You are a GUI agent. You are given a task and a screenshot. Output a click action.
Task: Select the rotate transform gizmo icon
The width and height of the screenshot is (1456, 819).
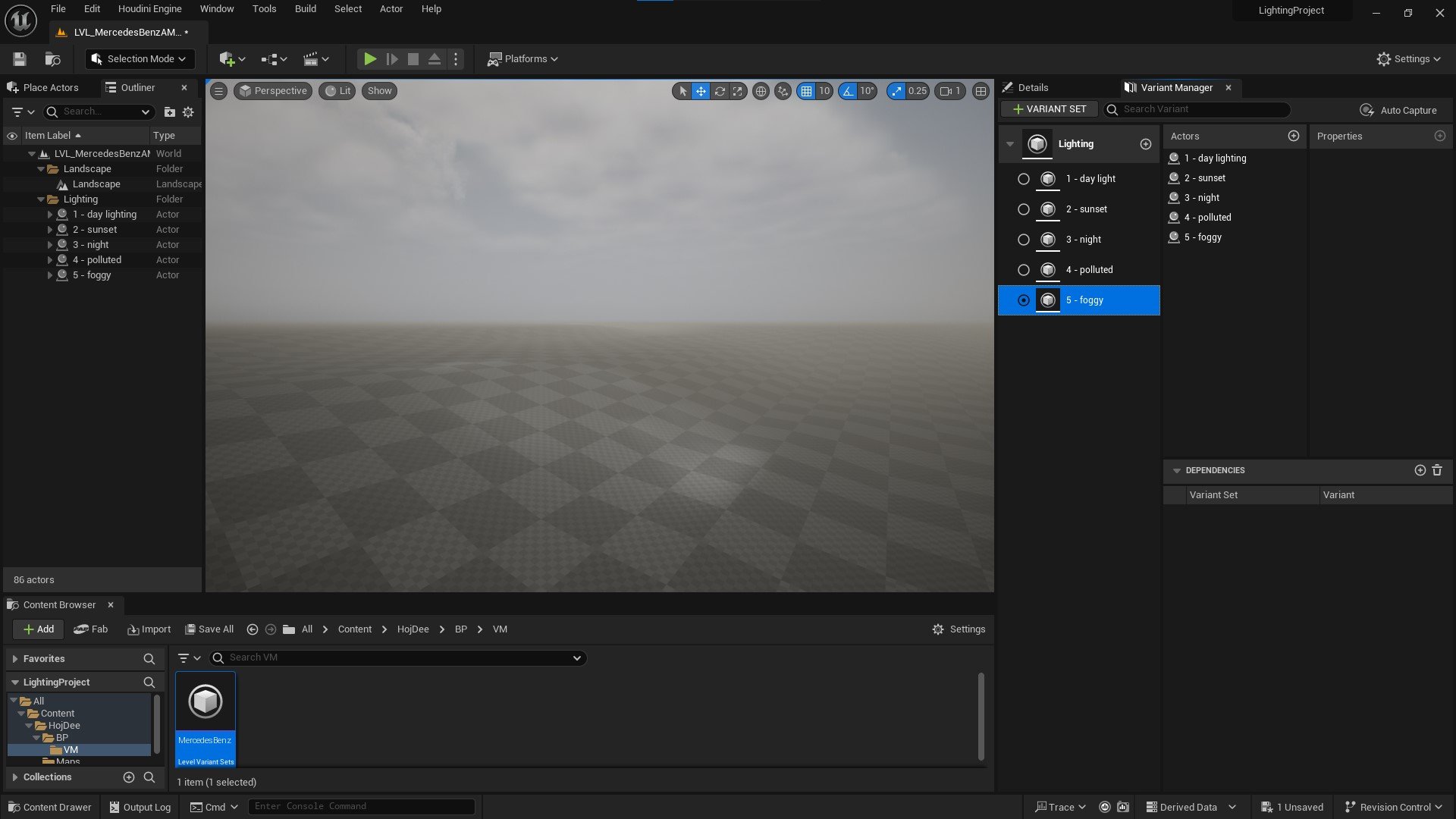pos(720,91)
